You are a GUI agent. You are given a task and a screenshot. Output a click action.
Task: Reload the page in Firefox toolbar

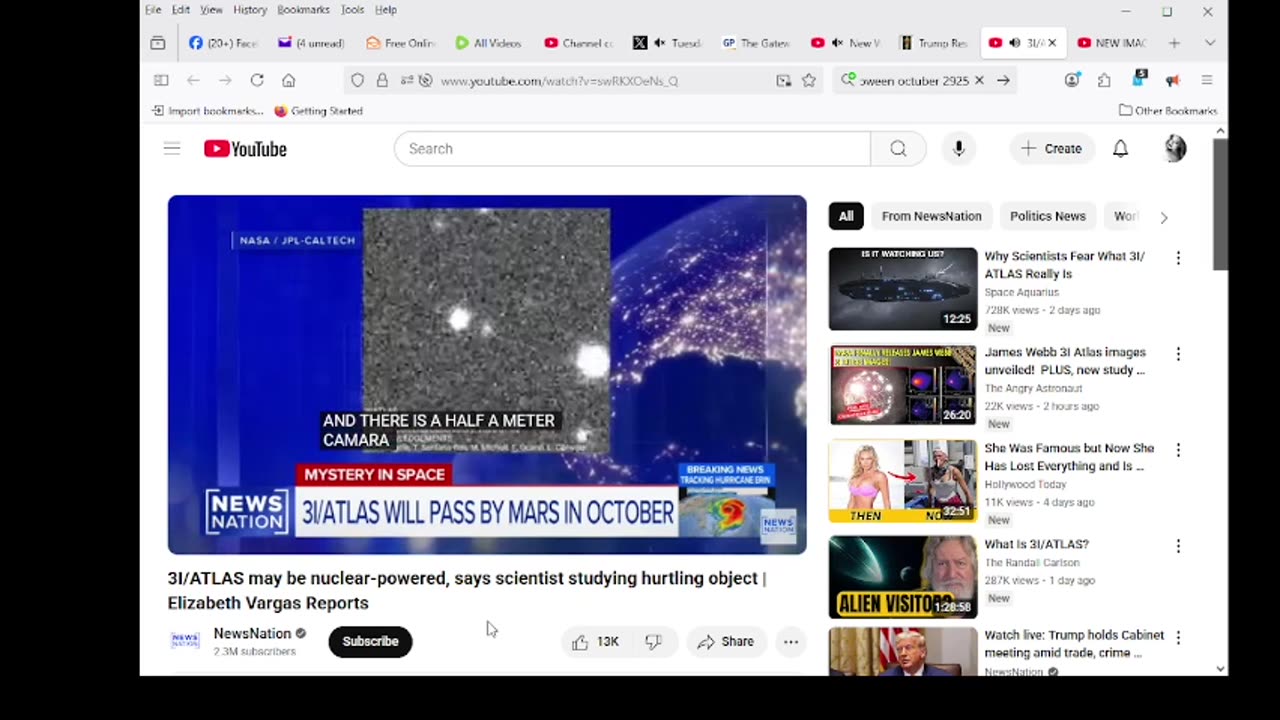257,80
